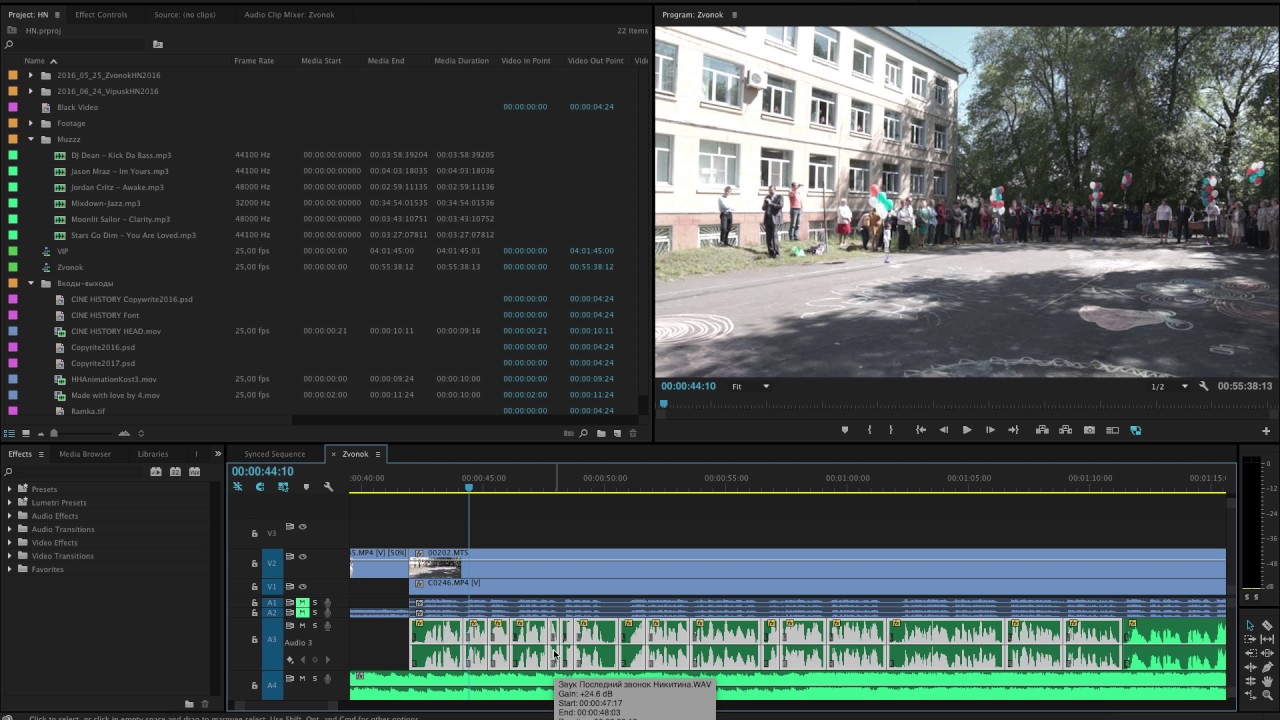Image resolution: width=1280 pixels, height=720 pixels.
Task: Unmute track A2
Action: tap(302, 612)
